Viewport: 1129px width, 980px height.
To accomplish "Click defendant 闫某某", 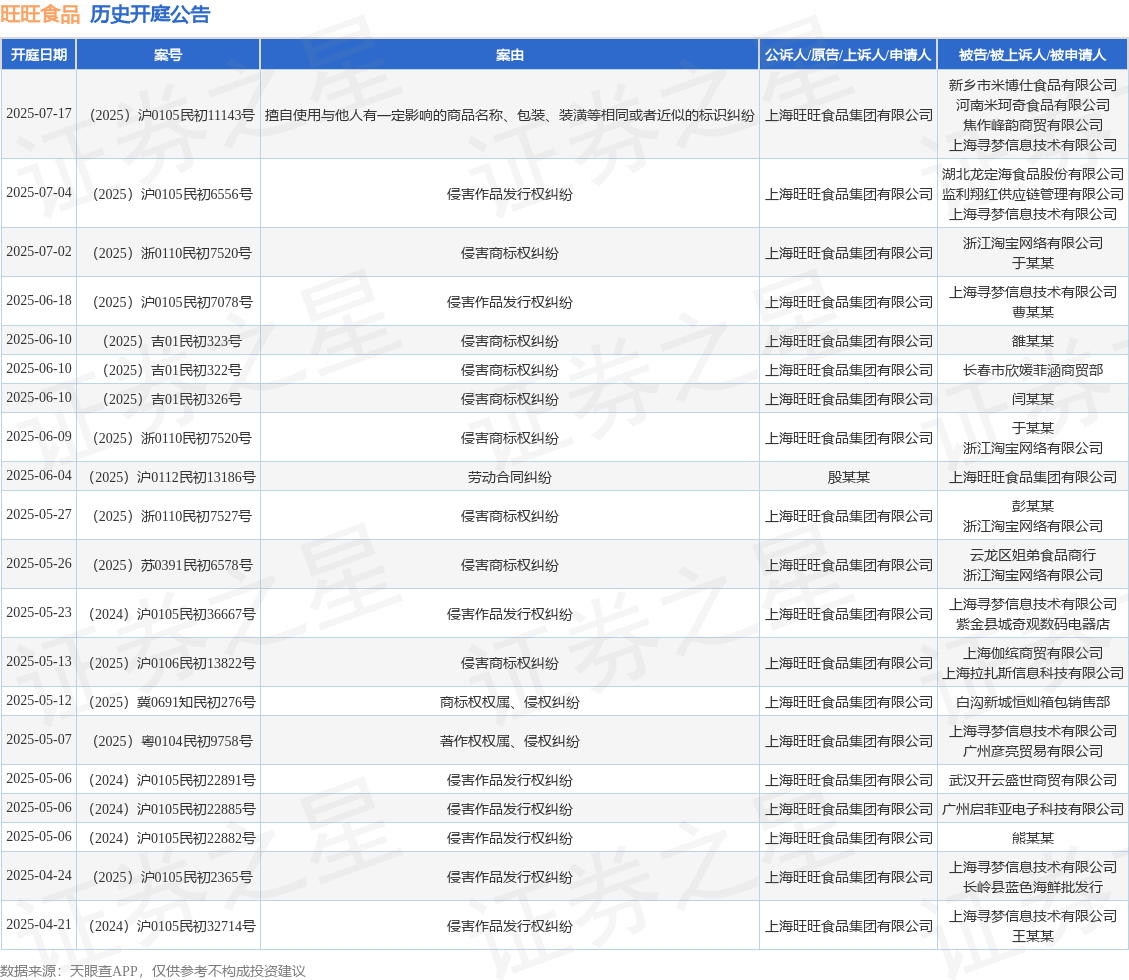I will (1033, 399).
